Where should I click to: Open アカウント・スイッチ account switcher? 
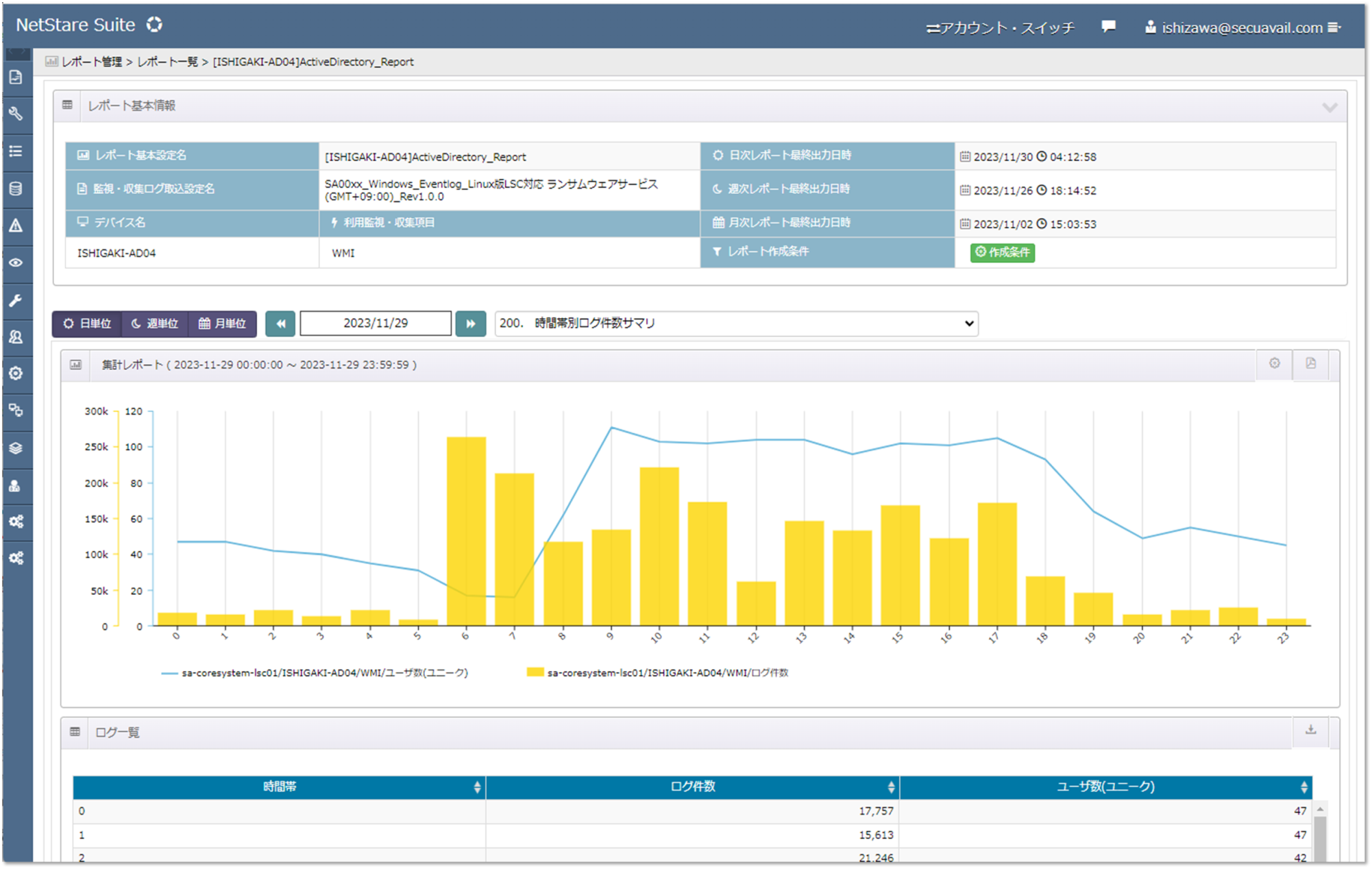[x=1001, y=27]
